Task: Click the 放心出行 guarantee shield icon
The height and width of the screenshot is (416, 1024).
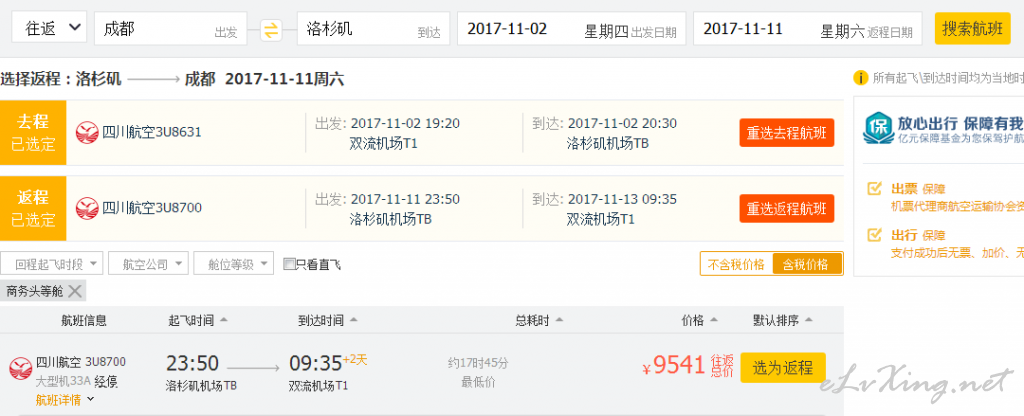Action: pos(878,128)
